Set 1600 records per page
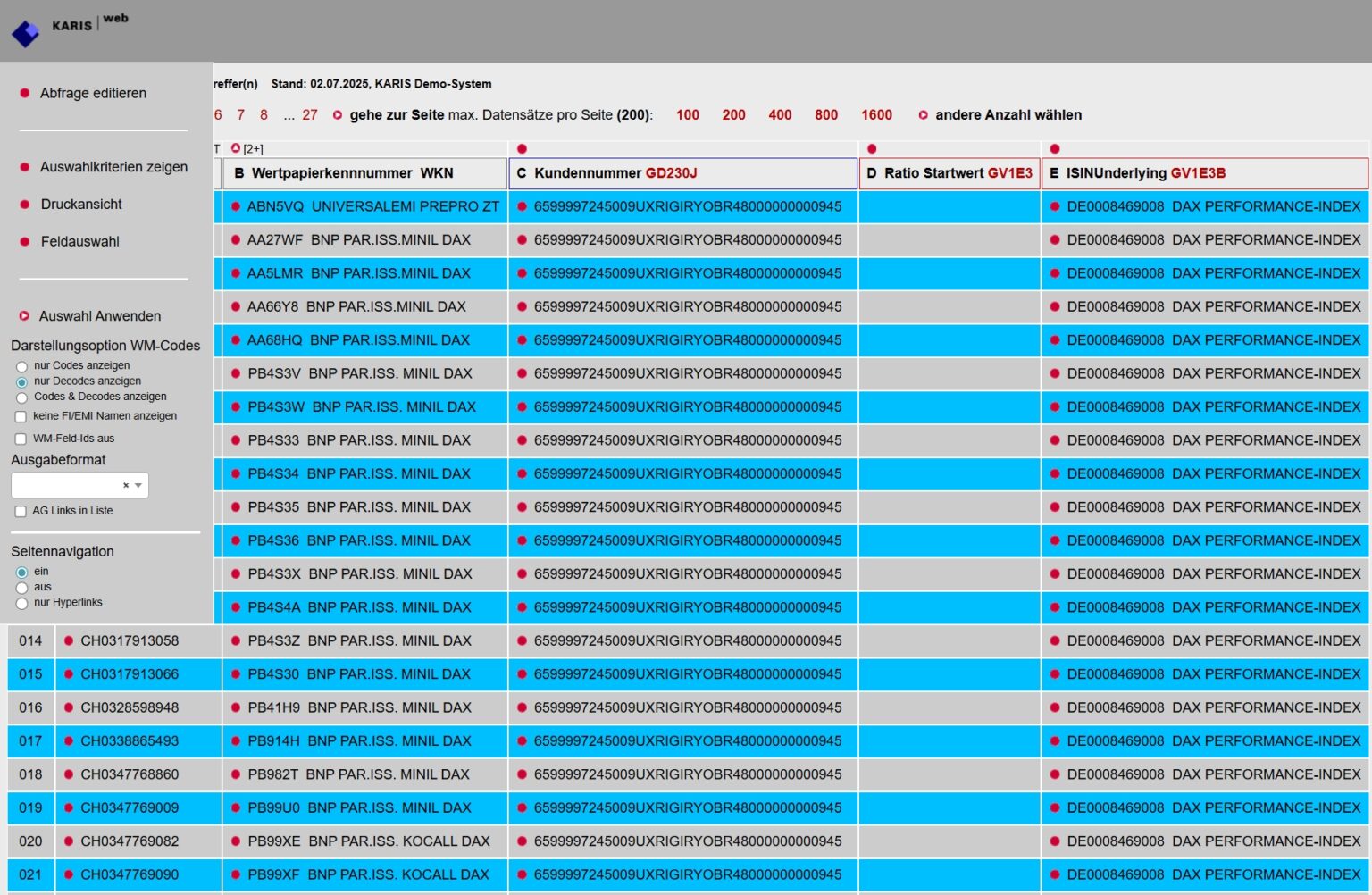1372x895 pixels. point(876,115)
